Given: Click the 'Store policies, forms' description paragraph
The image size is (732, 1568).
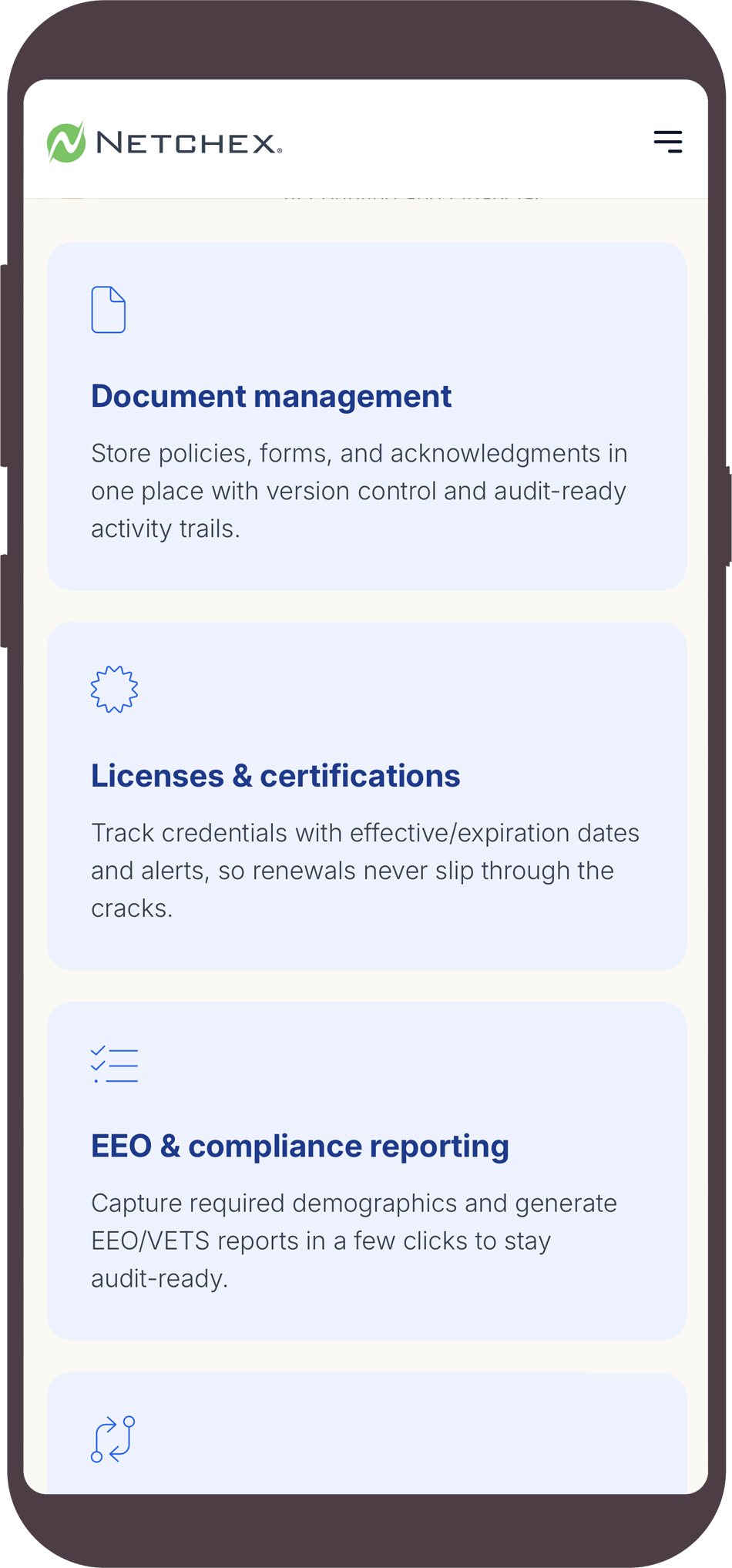Looking at the screenshot, I should tap(359, 491).
